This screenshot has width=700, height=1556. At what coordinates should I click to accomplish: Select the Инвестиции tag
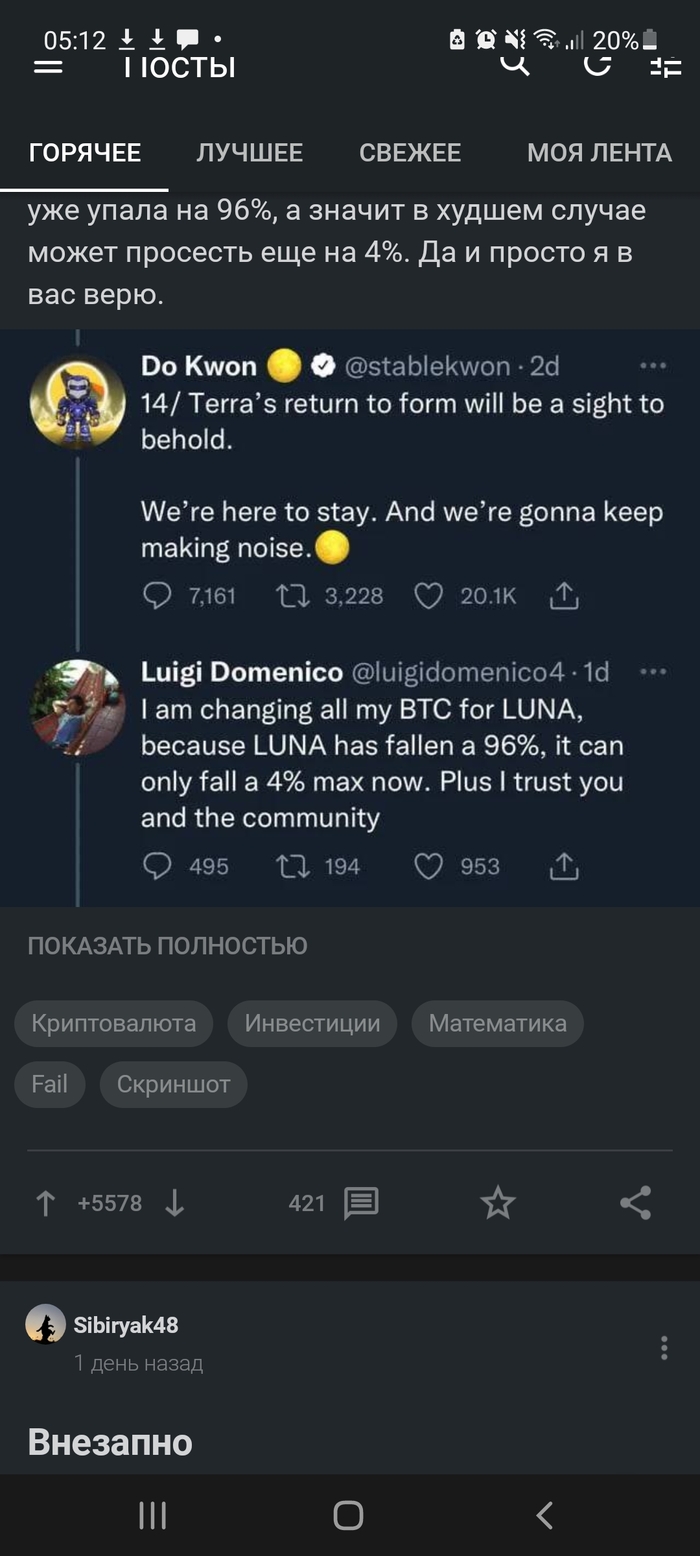[x=312, y=1023]
